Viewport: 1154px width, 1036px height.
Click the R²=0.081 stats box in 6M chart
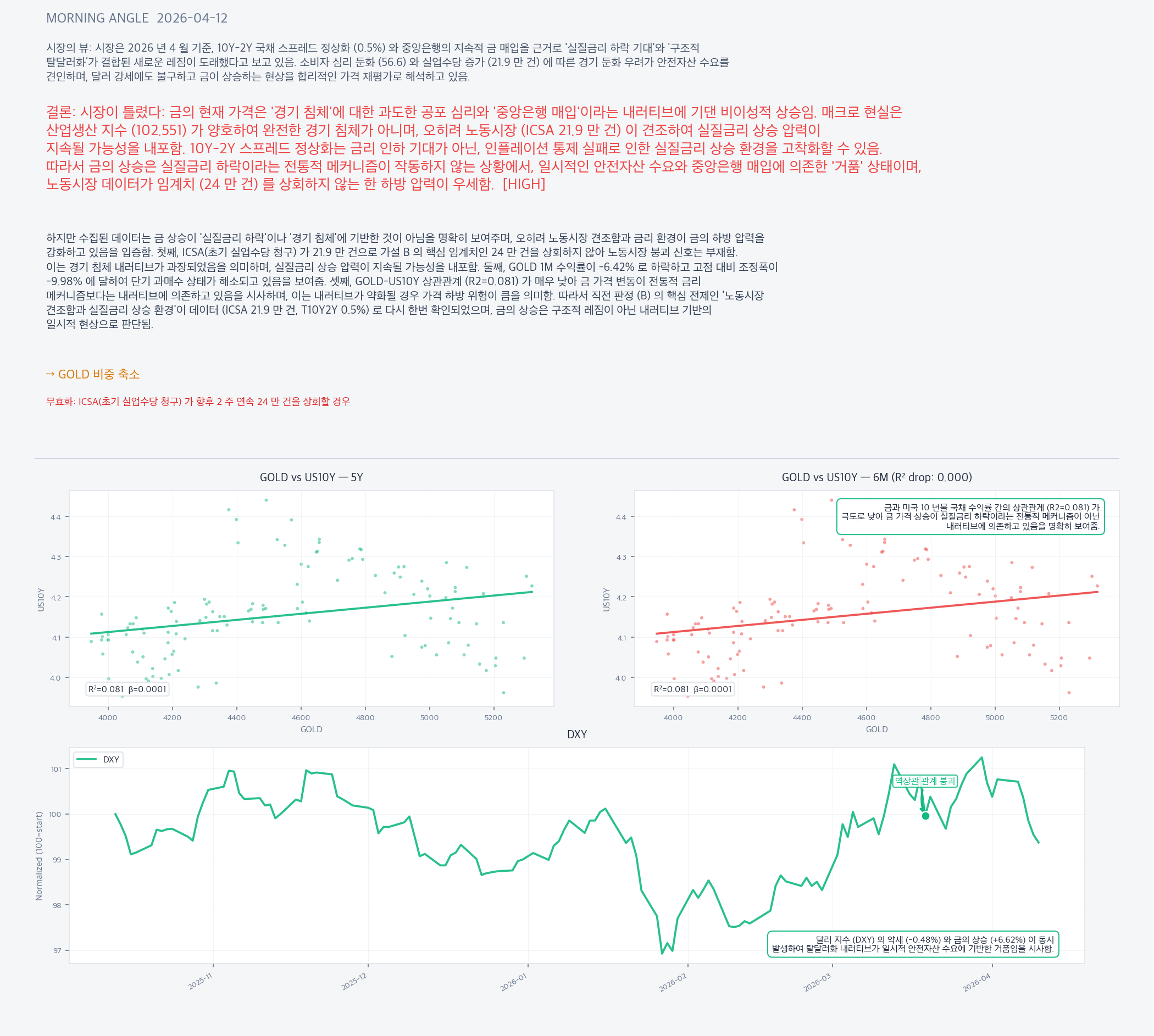tap(692, 689)
